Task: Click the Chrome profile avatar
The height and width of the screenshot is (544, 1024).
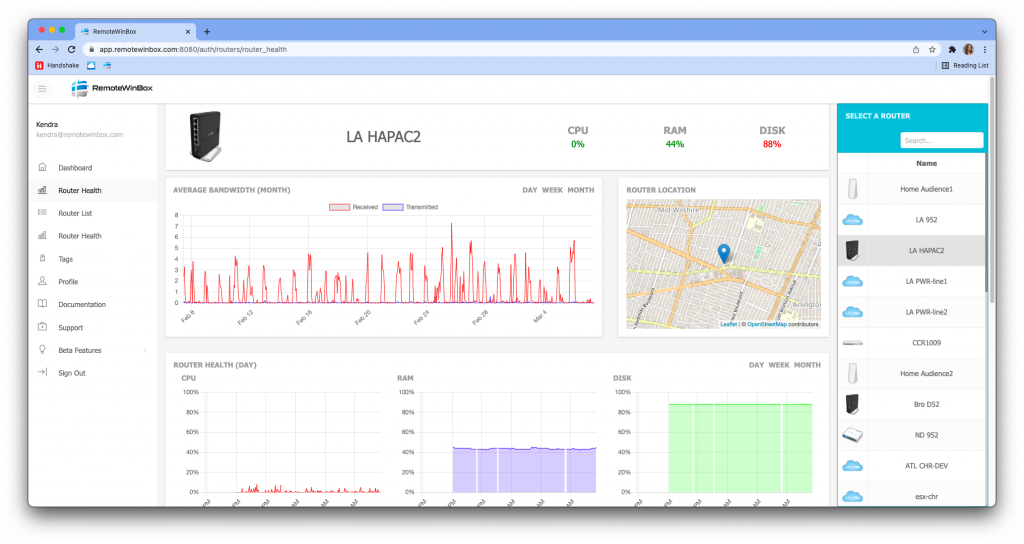Action: [x=968, y=50]
